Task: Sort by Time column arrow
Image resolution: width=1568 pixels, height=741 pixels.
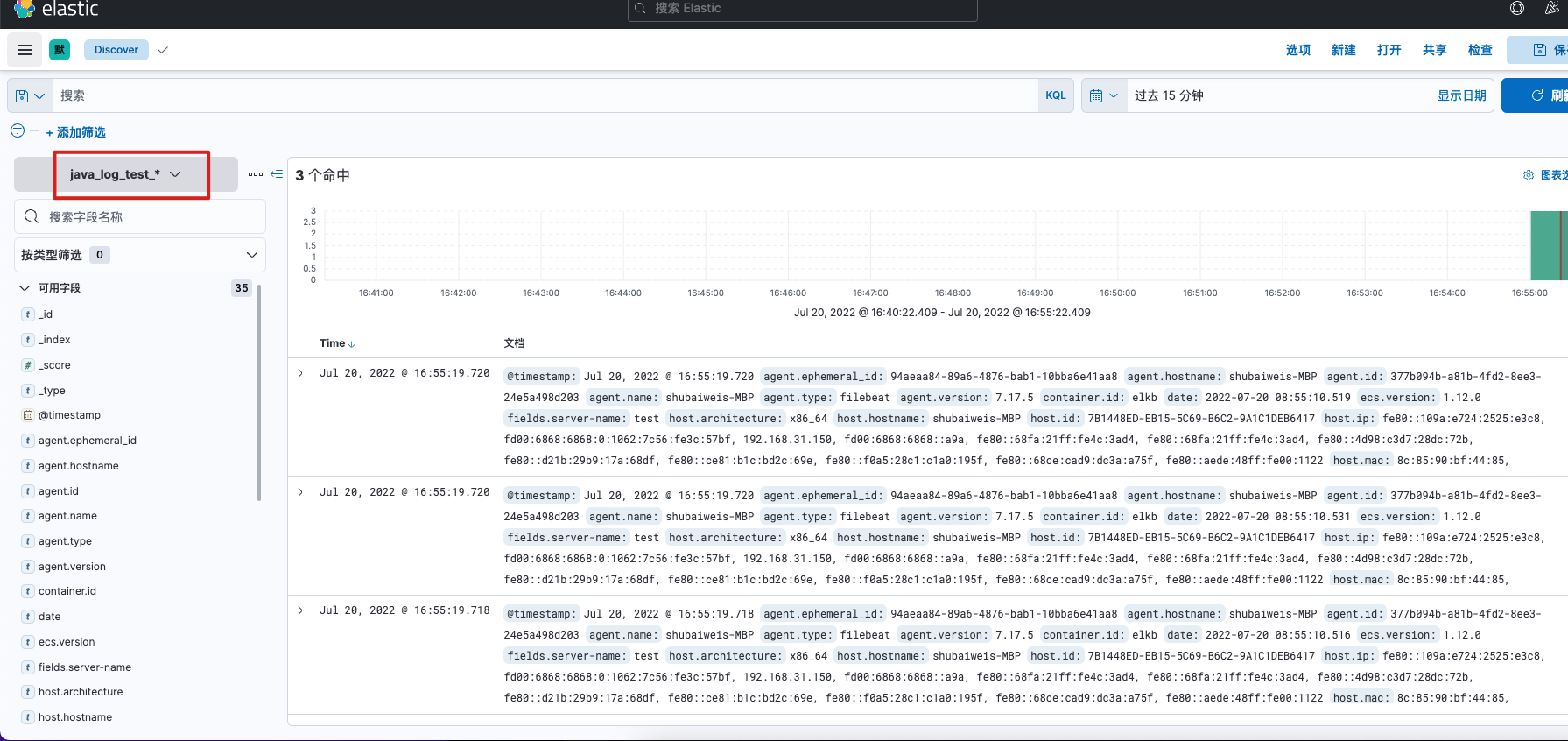Action: click(x=352, y=344)
